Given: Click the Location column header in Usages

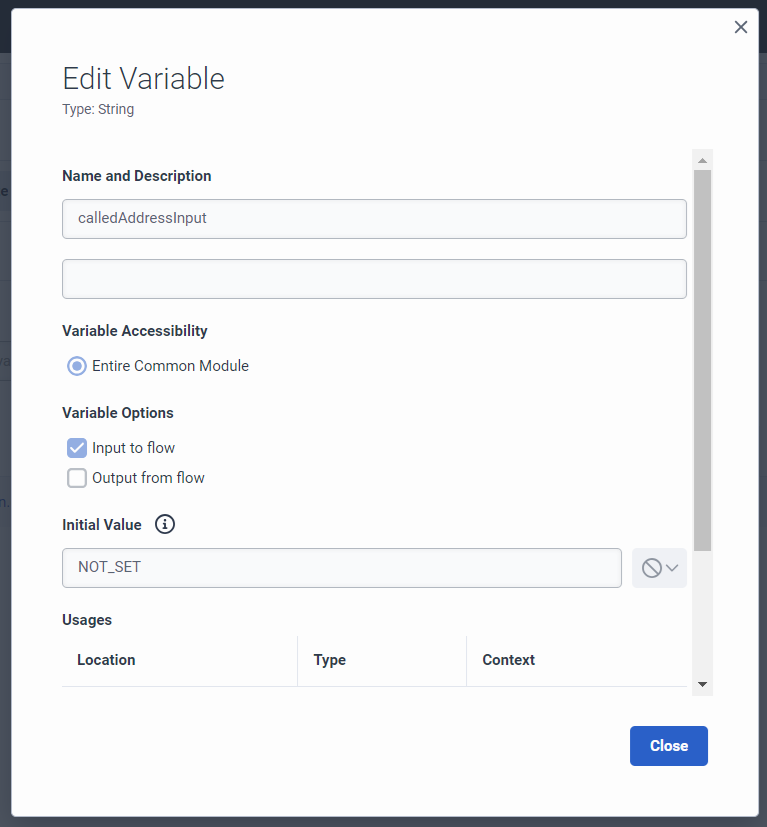Looking at the screenshot, I should click(x=106, y=660).
